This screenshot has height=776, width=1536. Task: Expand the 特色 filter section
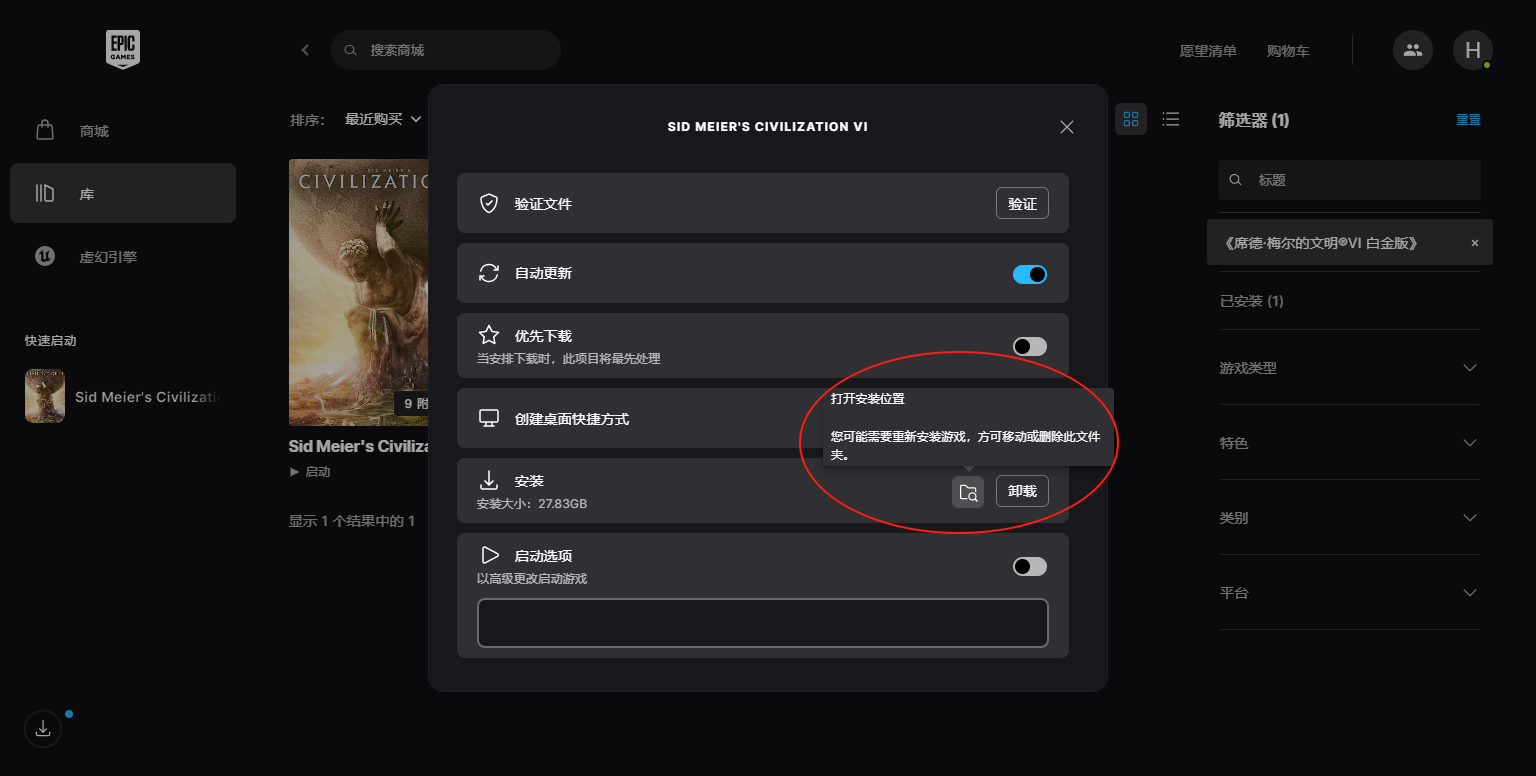[x=1348, y=442]
